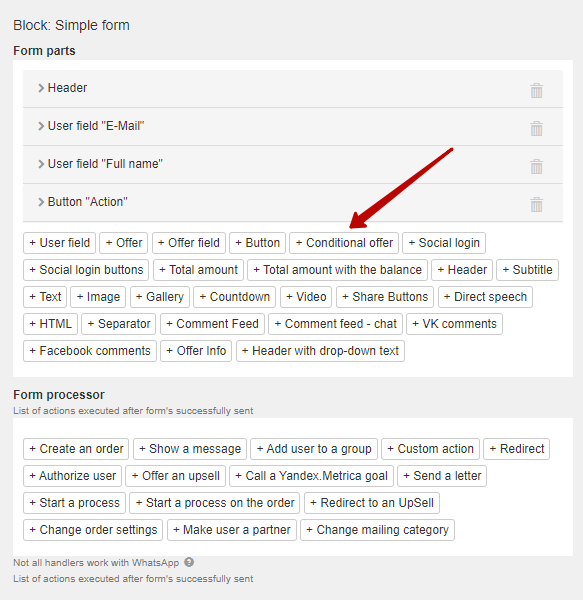Expand Button "Action" row
Screen dimensions: 583x600
click(293, 202)
